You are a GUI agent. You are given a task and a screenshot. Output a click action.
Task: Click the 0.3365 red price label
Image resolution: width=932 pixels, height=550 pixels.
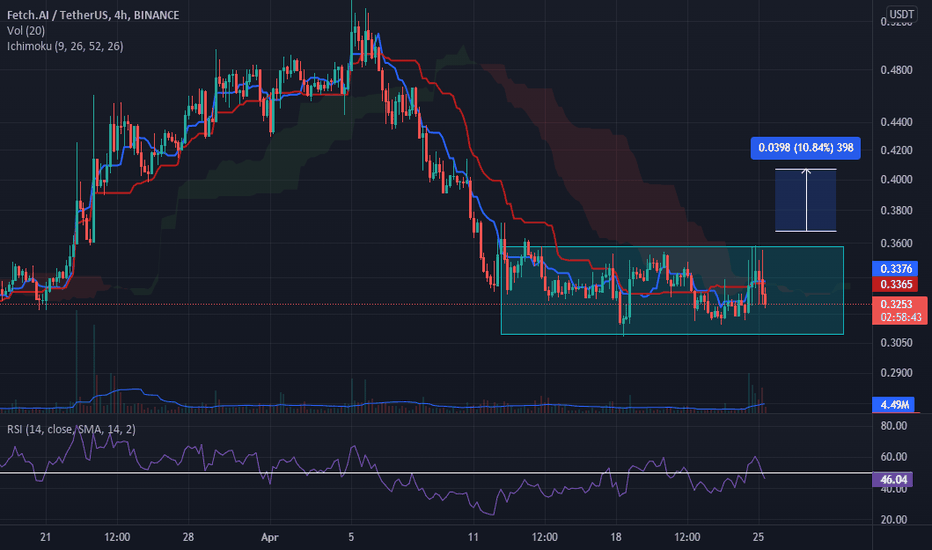[x=895, y=284]
